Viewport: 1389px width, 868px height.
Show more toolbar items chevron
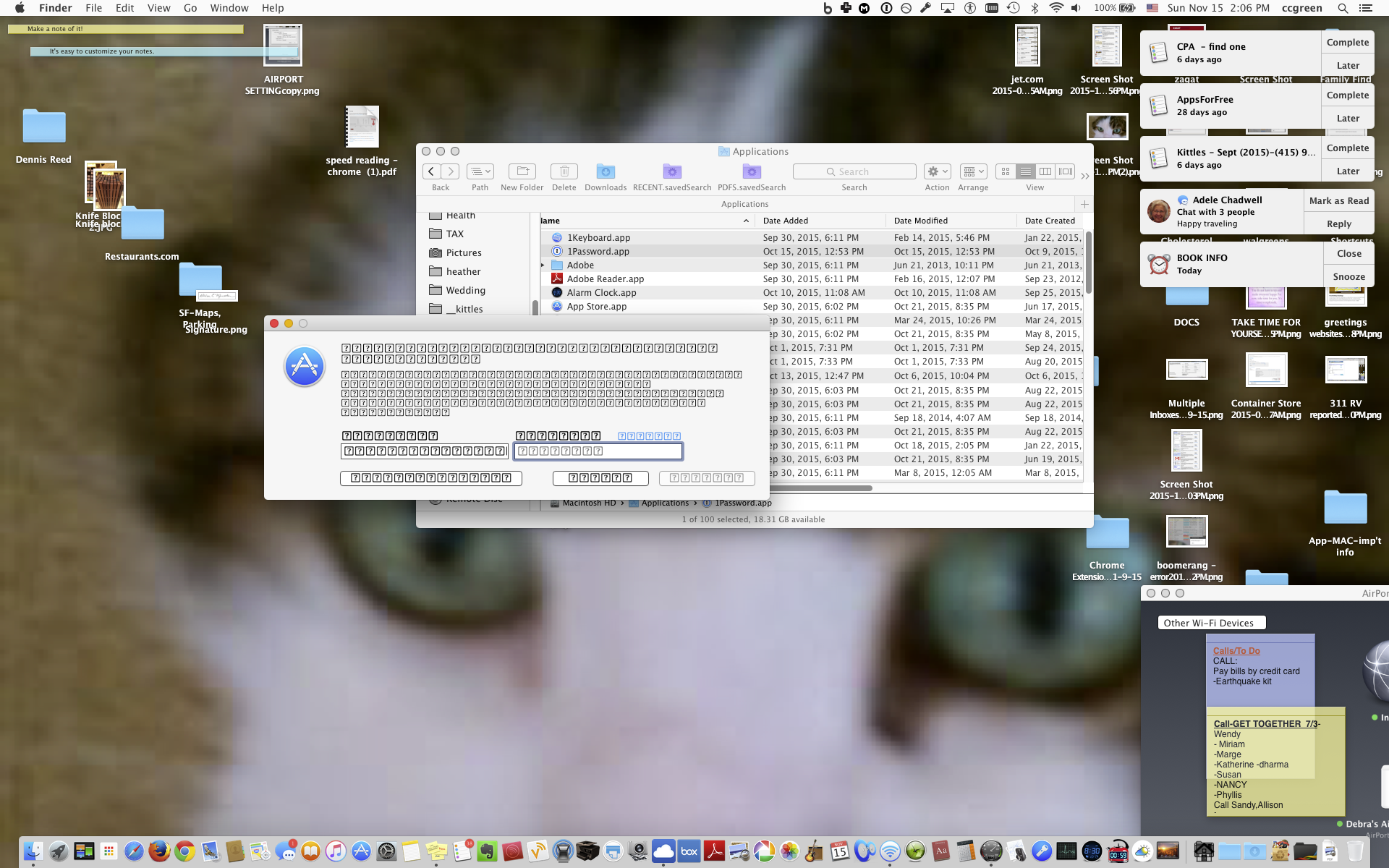[1084, 176]
